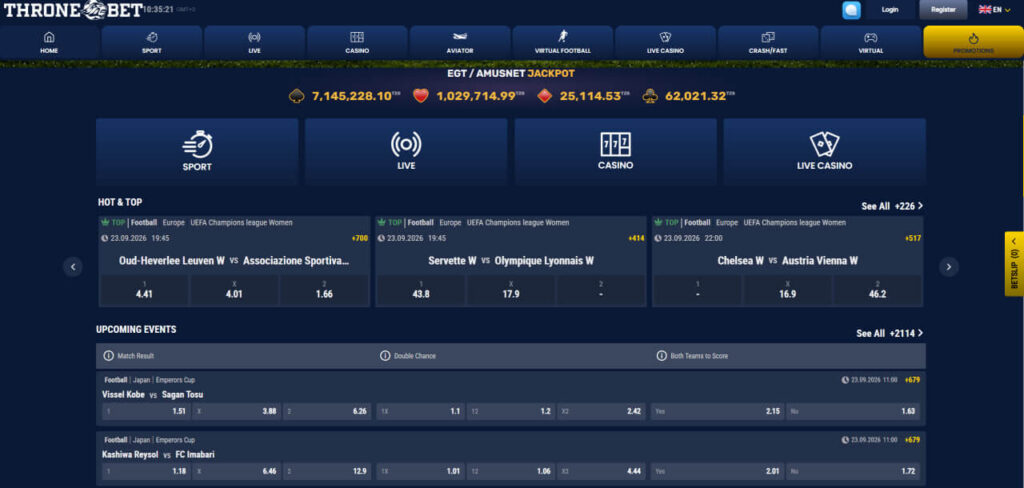Open the Crash/Fast nav tab
The image size is (1024, 488).
tap(768, 42)
